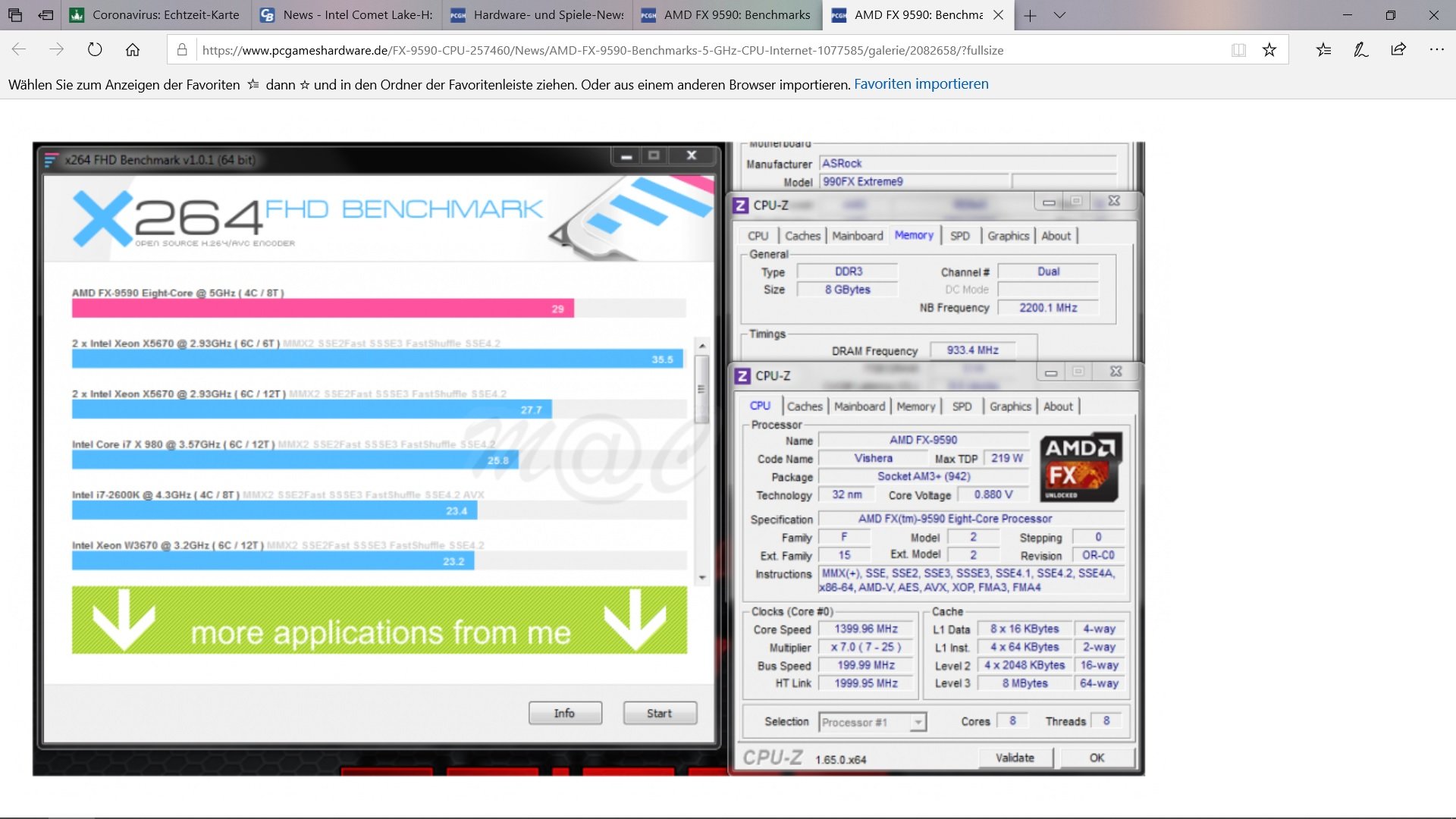Open Processor #1 selection dropdown
Viewport: 1456px width, 819px height.
coord(918,722)
